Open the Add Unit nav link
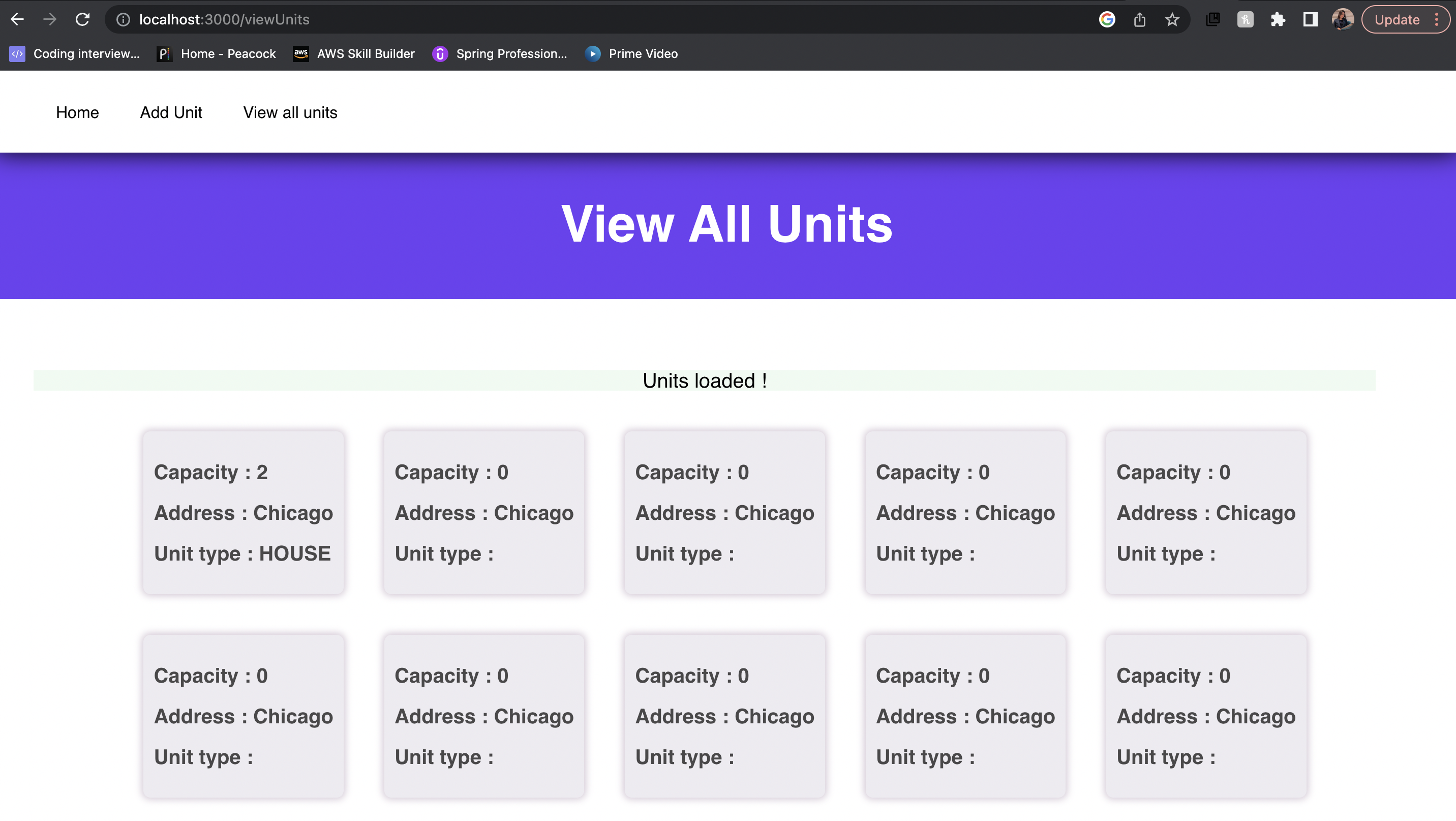Viewport: 1456px width, 821px height. (x=171, y=112)
